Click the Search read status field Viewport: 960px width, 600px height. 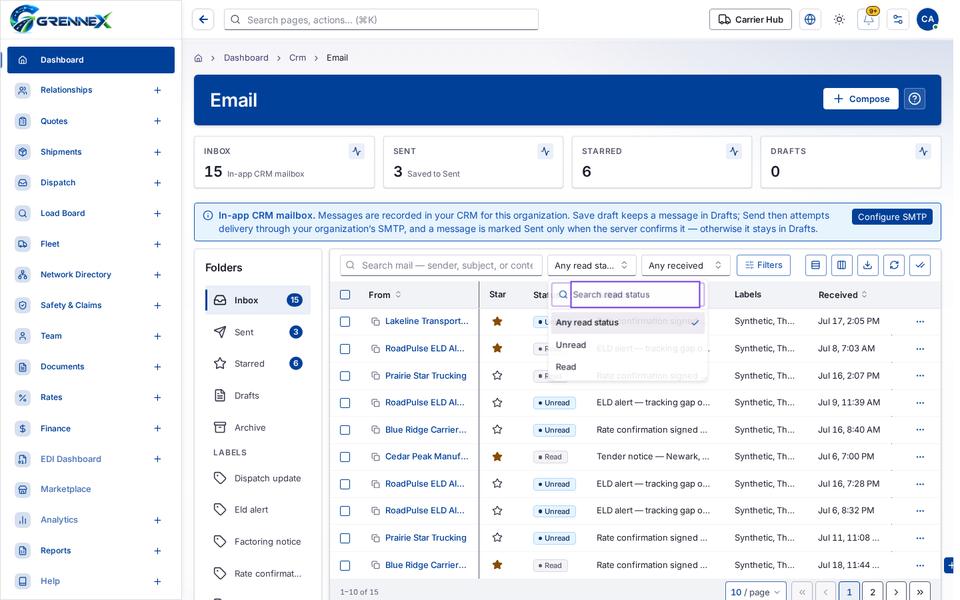pyautogui.click(x=635, y=294)
